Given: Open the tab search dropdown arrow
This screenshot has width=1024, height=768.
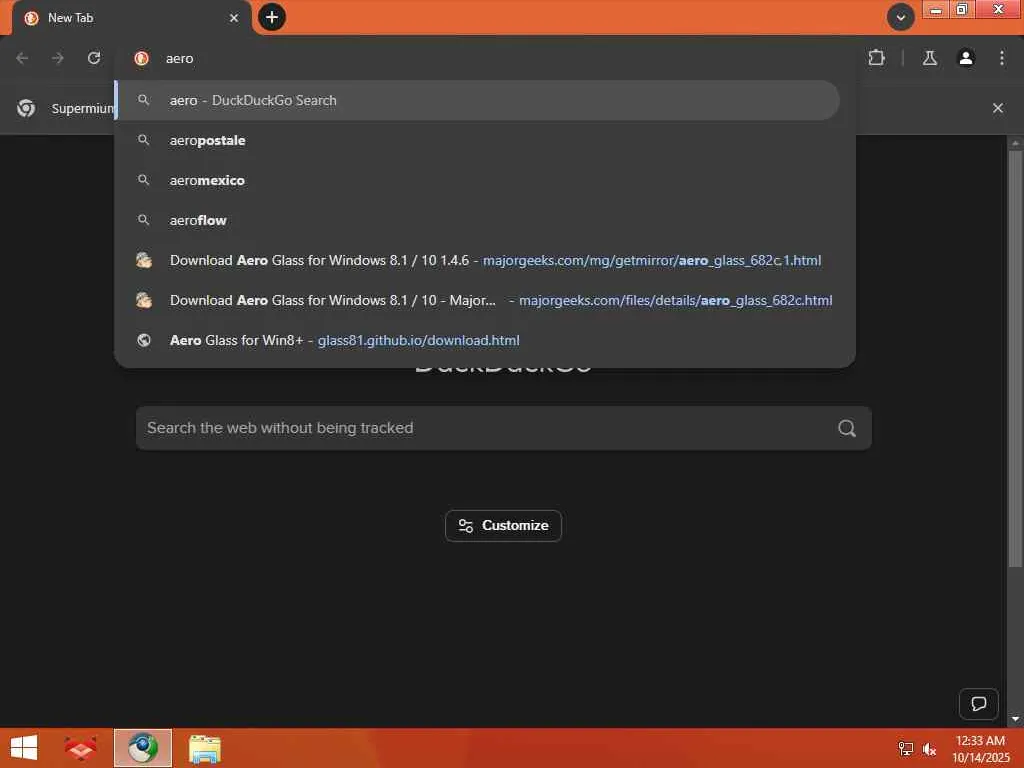Looking at the screenshot, I should [x=901, y=18].
